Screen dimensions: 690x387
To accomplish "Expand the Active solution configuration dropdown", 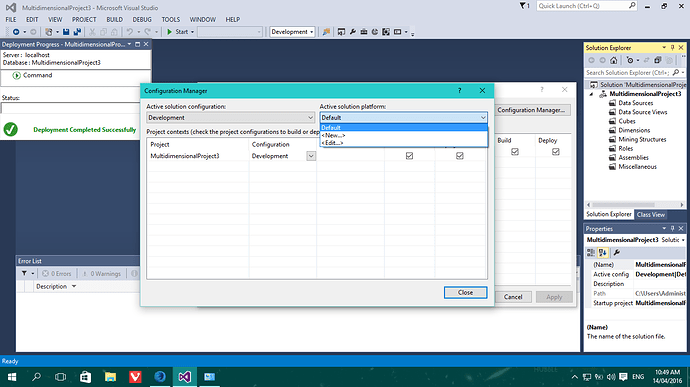I will tap(231, 118).
